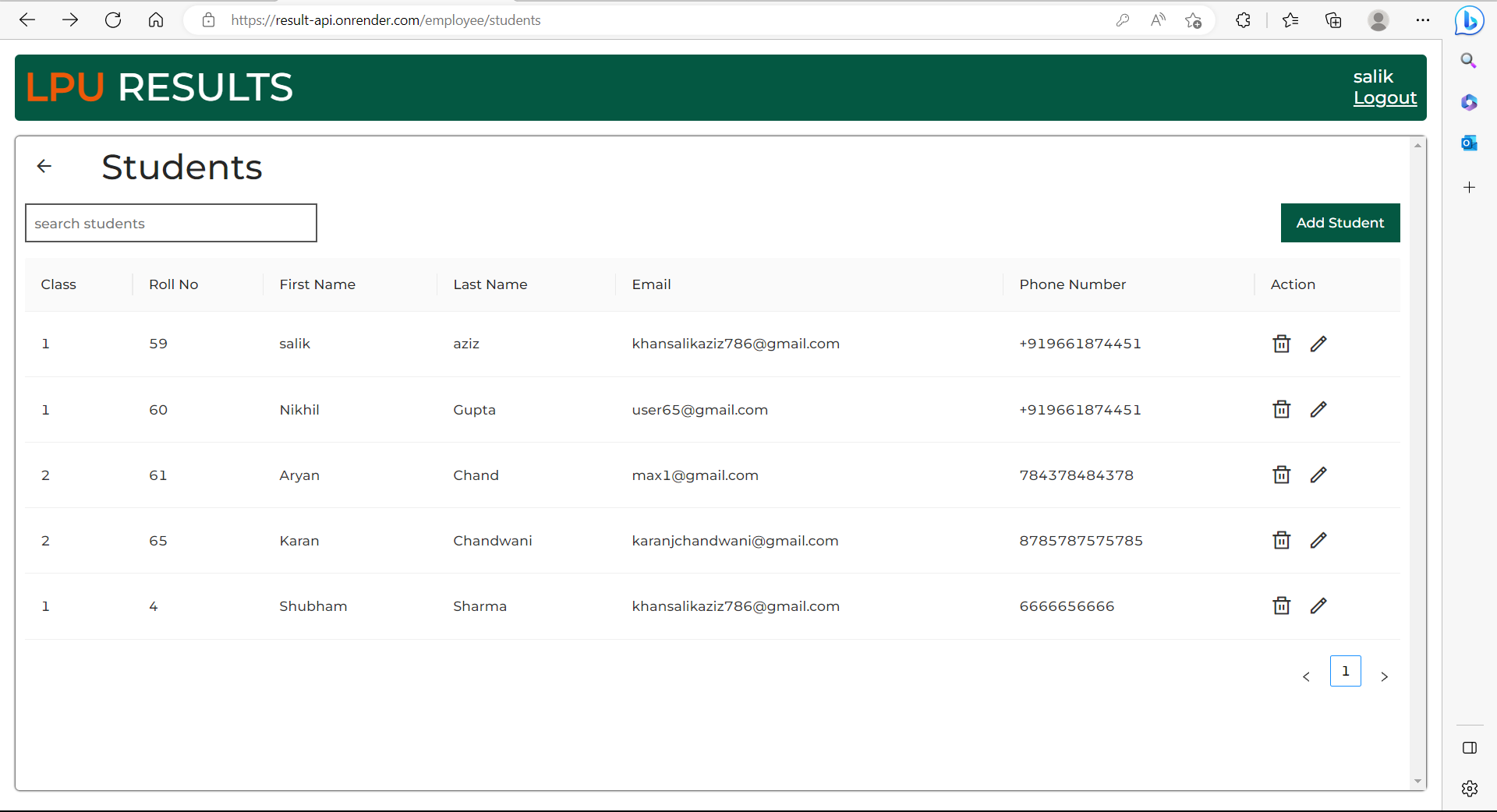Refresh the students page
The image size is (1497, 812).
[113, 20]
